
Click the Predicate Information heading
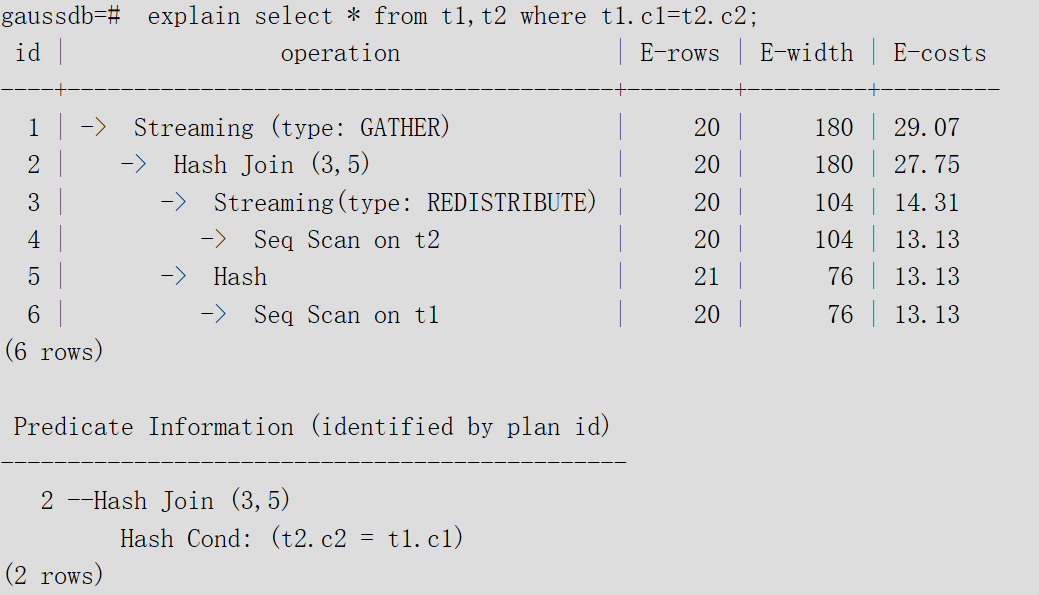312,427
